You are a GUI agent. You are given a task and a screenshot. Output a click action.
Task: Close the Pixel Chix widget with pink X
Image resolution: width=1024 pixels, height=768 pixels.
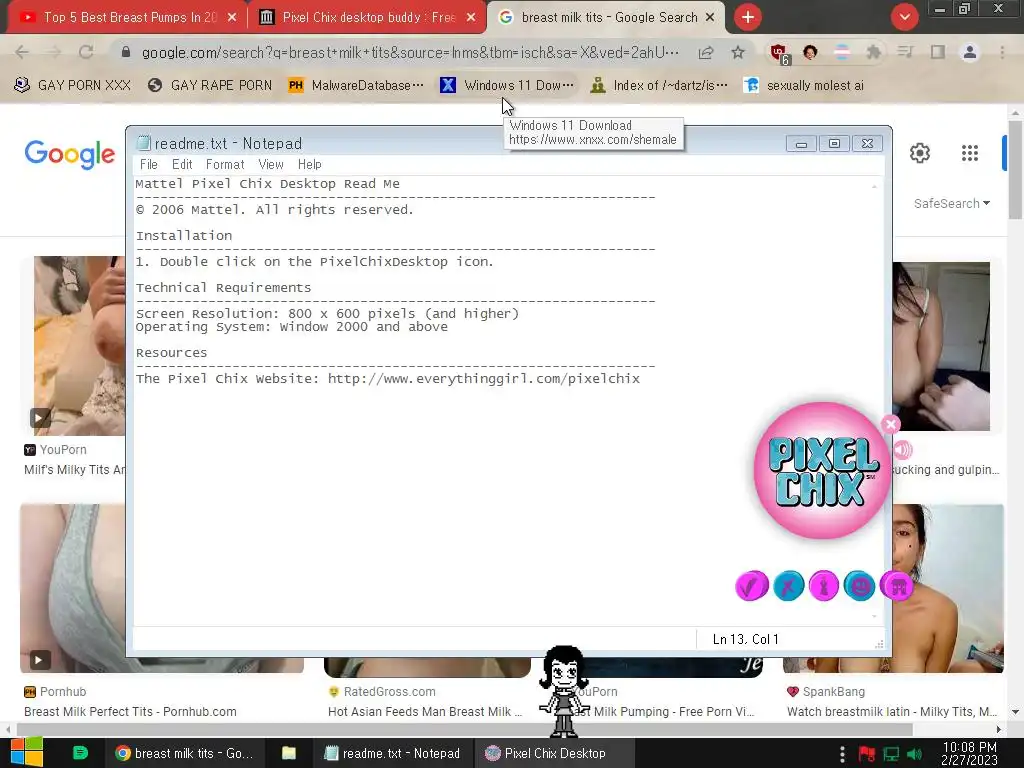(891, 424)
